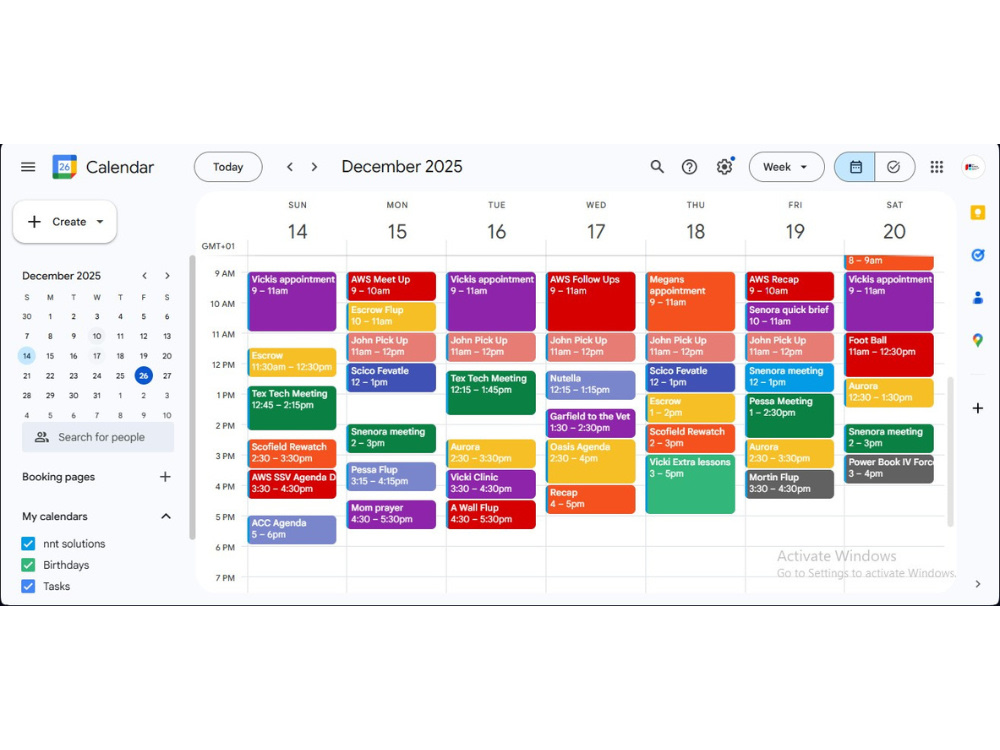
Task: Select Saturday 20 day header
Action: coord(894,231)
